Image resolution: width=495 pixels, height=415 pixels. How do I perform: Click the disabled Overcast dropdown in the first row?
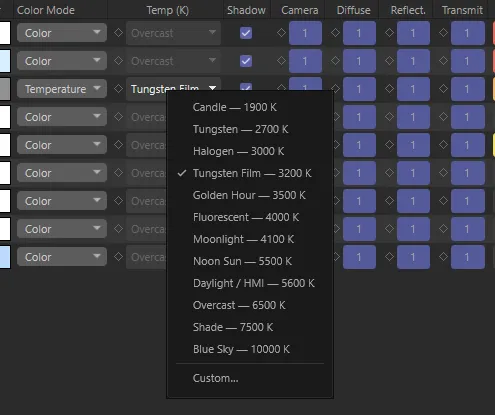[x=173, y=33]
